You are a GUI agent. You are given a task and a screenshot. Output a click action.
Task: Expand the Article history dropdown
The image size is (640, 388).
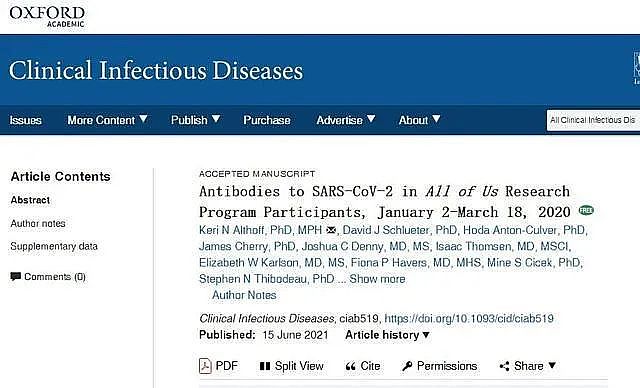pyautogui.click(x=387, y=335)
